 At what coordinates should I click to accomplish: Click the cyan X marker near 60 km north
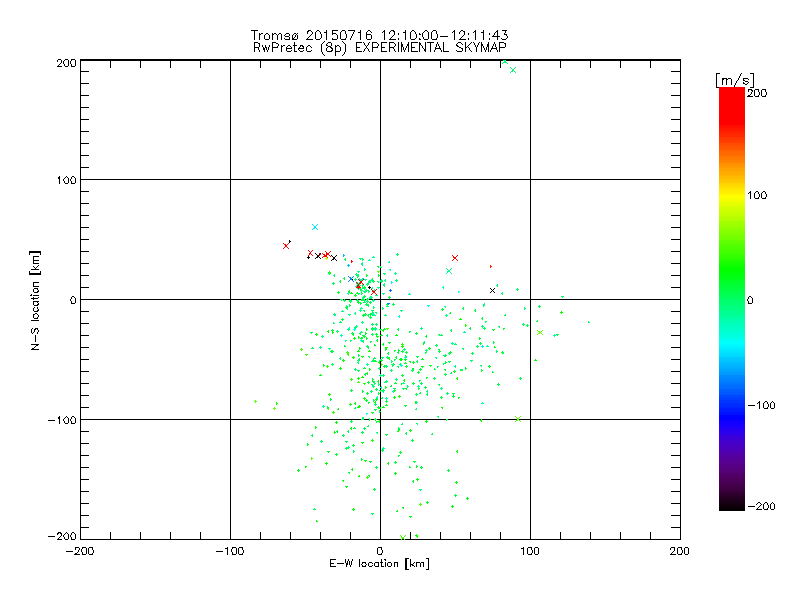315,227
